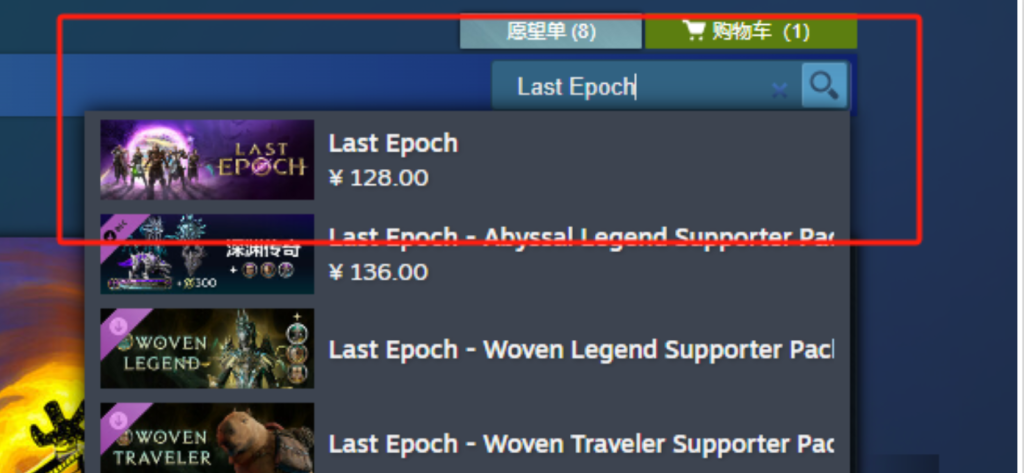1024x473 pixels.
Task: Click the magnifying glass search button
Action: 824,85
